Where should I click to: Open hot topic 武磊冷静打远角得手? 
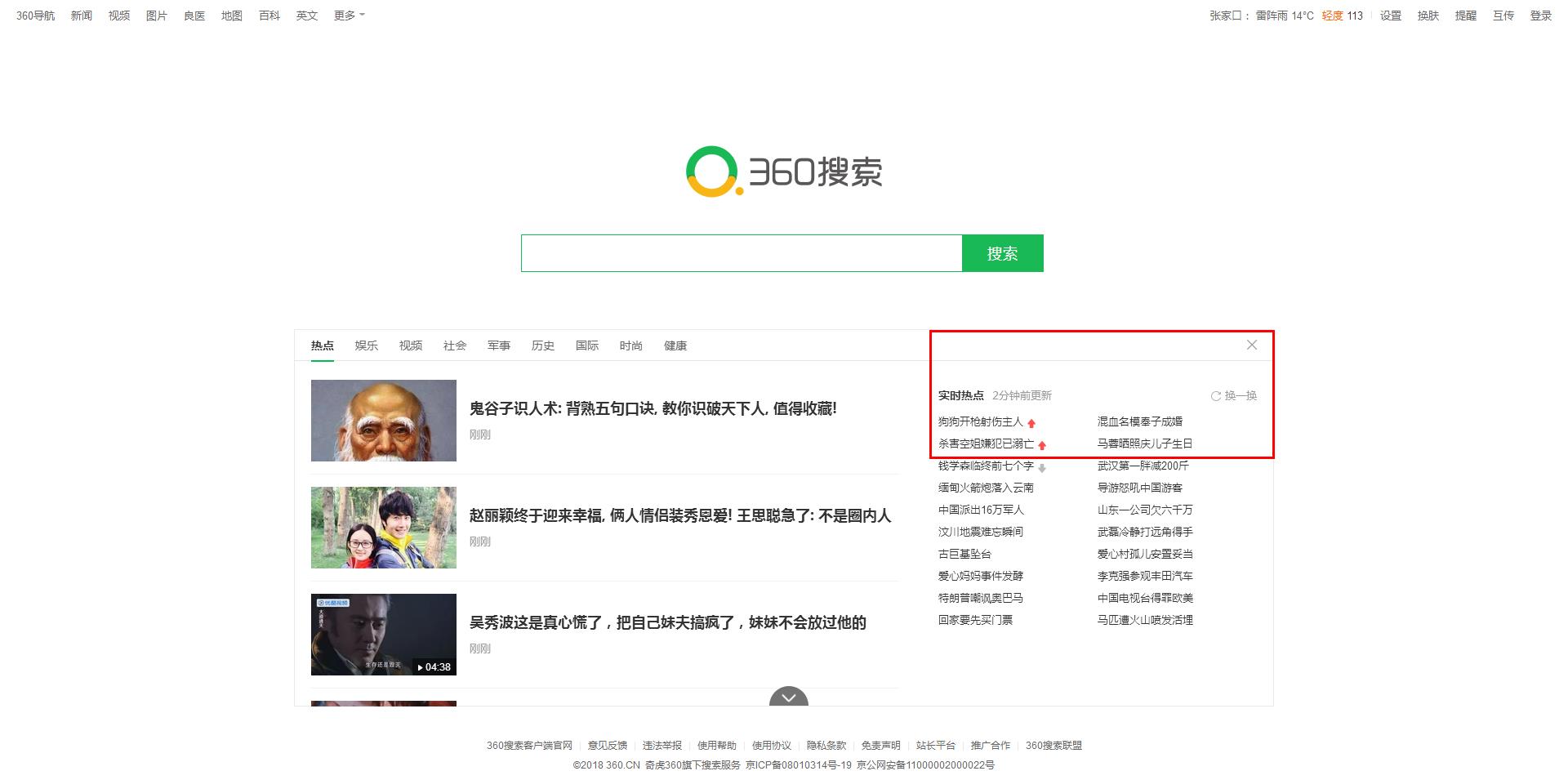[1145, 532]
